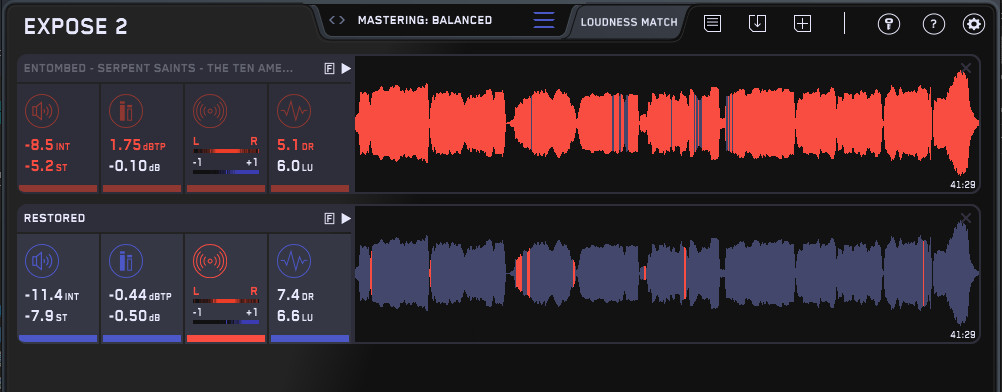Screen dimensions: 1002x392
Task: Remove the Restored track waveform
Action: coord(966,218)
